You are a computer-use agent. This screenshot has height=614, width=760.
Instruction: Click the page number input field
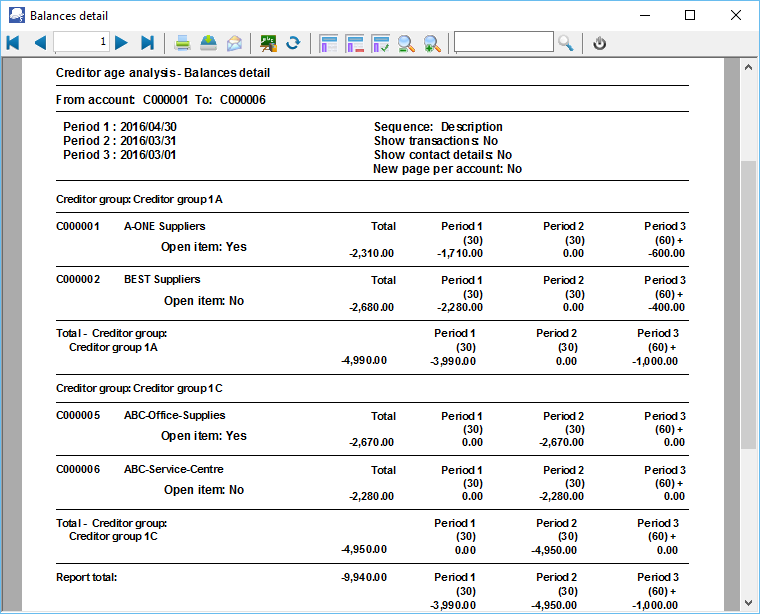(x=82, y=42)
